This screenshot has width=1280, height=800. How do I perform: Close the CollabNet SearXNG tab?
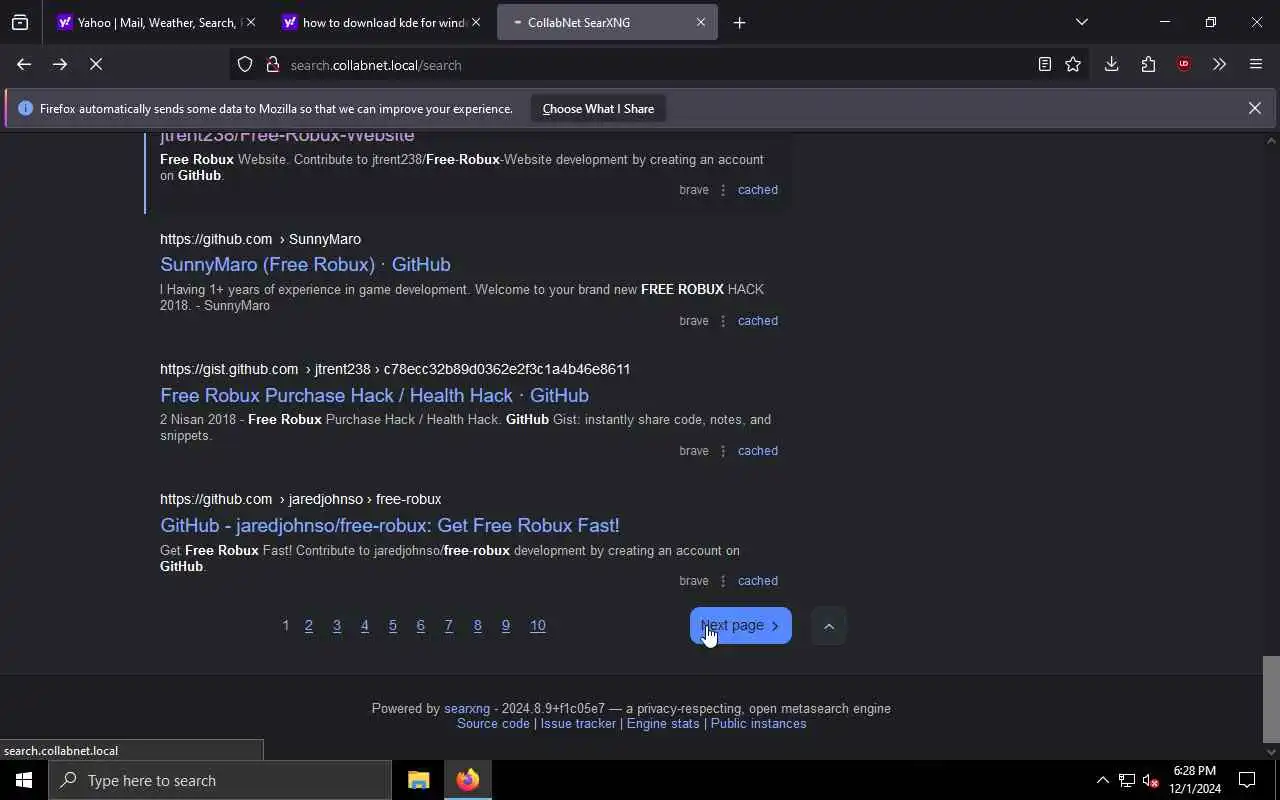[700, 22]
